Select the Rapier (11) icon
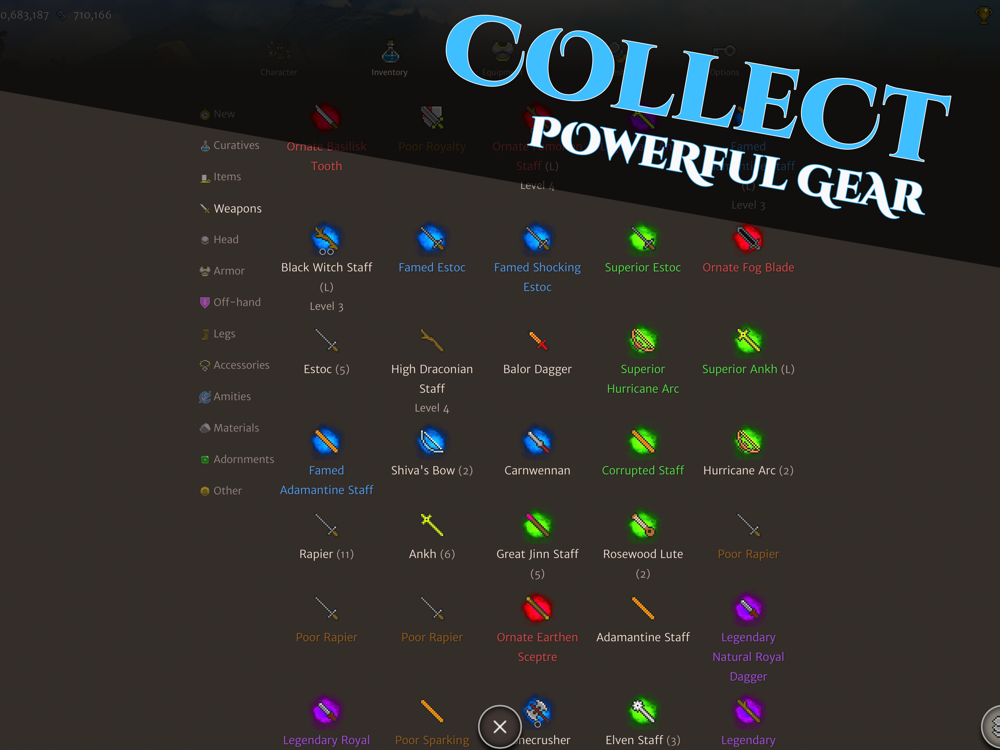Screen dimensions: 1000x750 point(327,526)
